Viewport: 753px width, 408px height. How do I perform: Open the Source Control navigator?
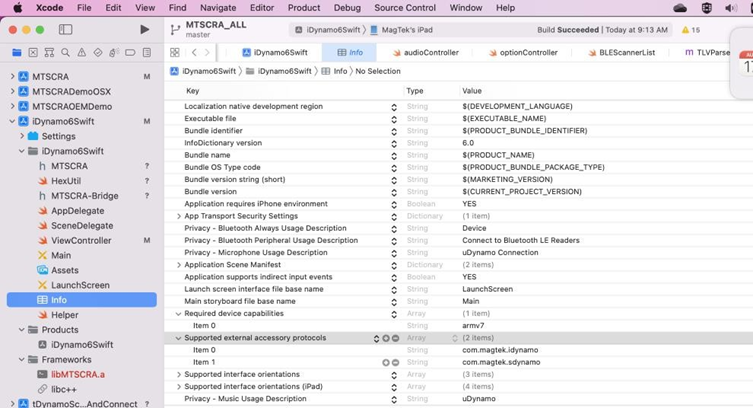pyautogui.click(x=33, y=52)
